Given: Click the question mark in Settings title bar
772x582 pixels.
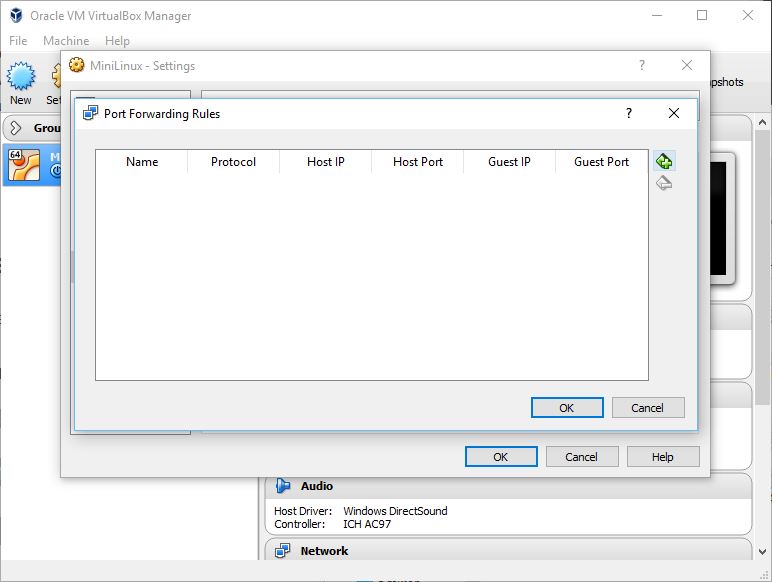Looking at the screenshot, I should (x=642, y=65).
